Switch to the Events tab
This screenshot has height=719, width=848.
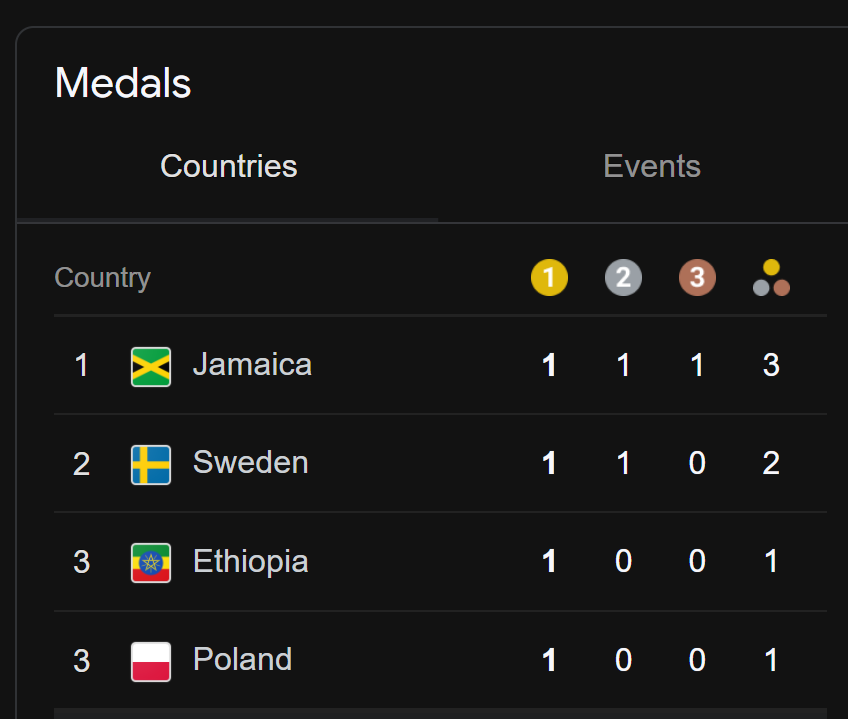click(x=652, y=166)
